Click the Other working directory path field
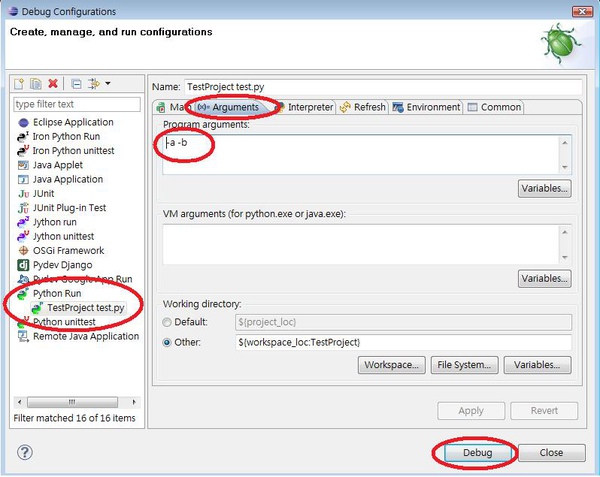The height and width of the screenshot is (477, 600). (x=403, y=342)
